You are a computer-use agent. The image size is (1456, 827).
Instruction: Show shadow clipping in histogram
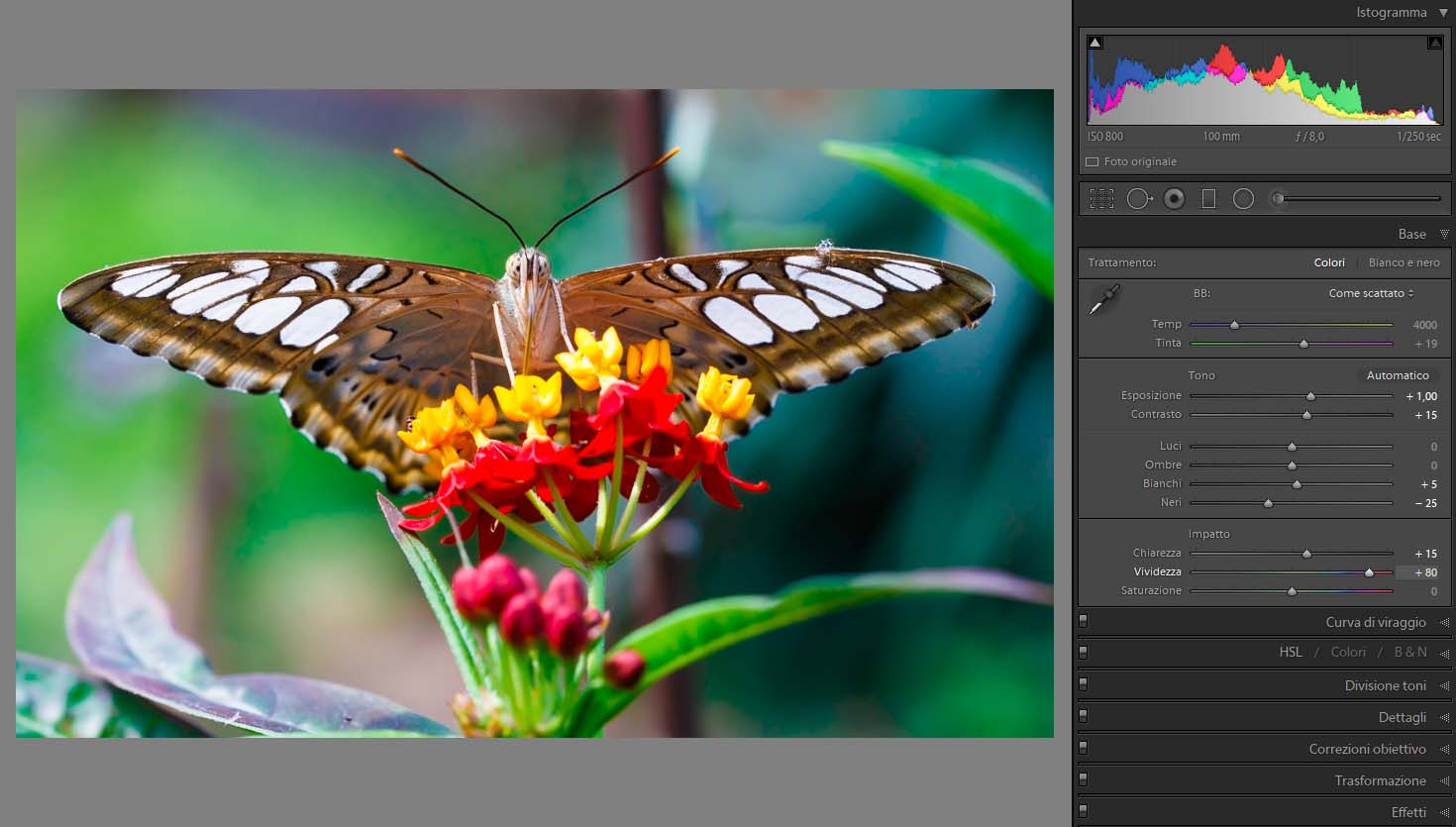click(1094, 43)
